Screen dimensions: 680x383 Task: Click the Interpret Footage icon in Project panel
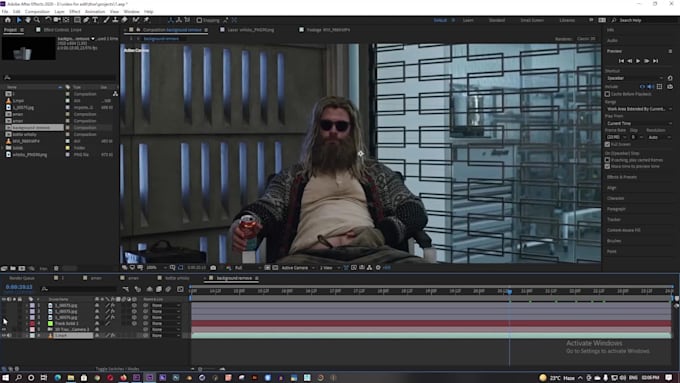click(x=4, y=268)
